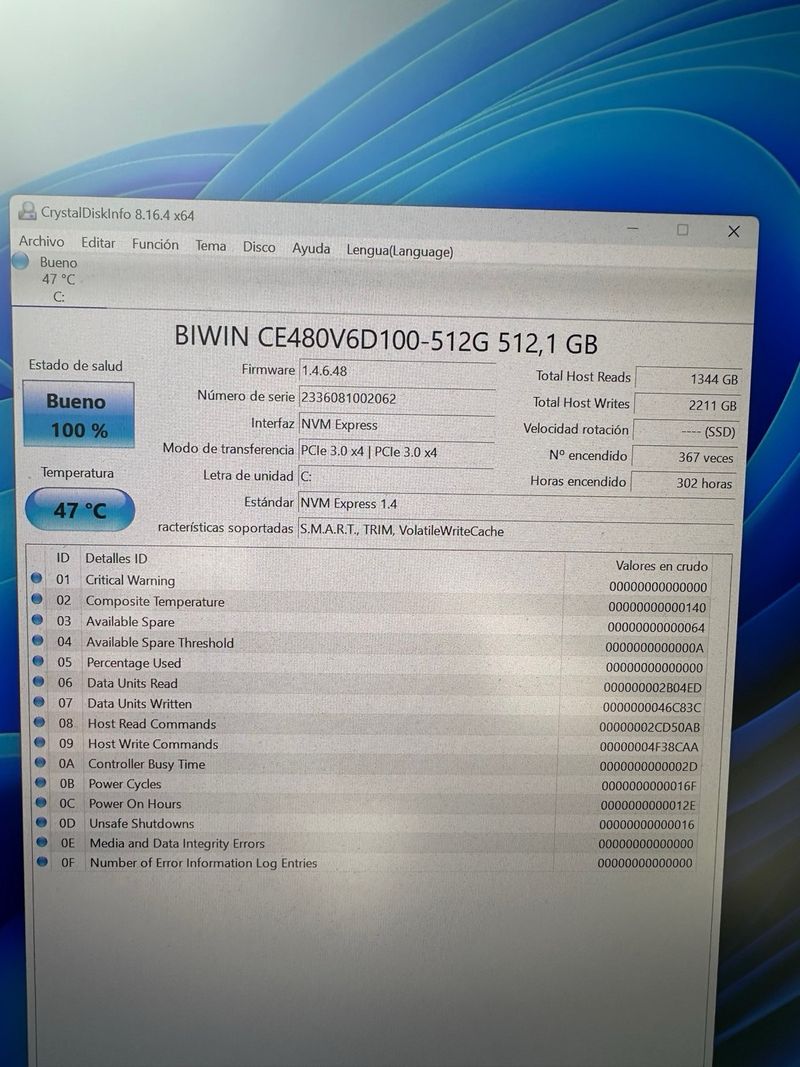Click the blue status dot for Data Units Read

pyautogui.click(x=39, y=681)
